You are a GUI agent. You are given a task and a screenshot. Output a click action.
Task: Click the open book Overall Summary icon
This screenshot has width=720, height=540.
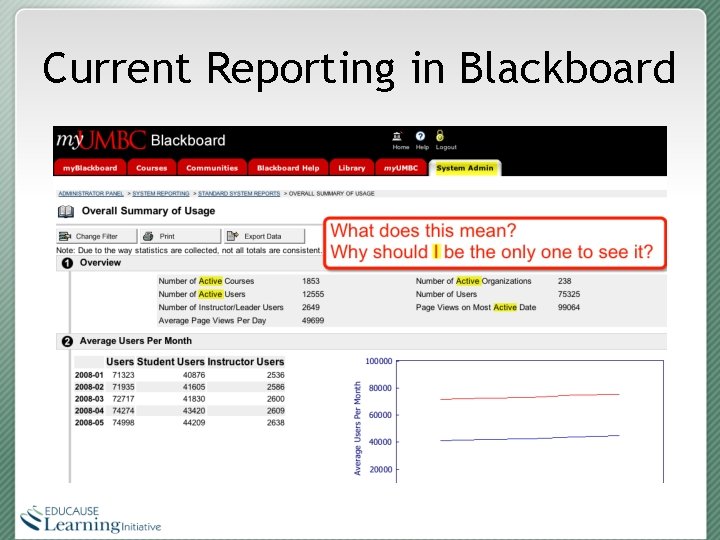pos(66,211)
